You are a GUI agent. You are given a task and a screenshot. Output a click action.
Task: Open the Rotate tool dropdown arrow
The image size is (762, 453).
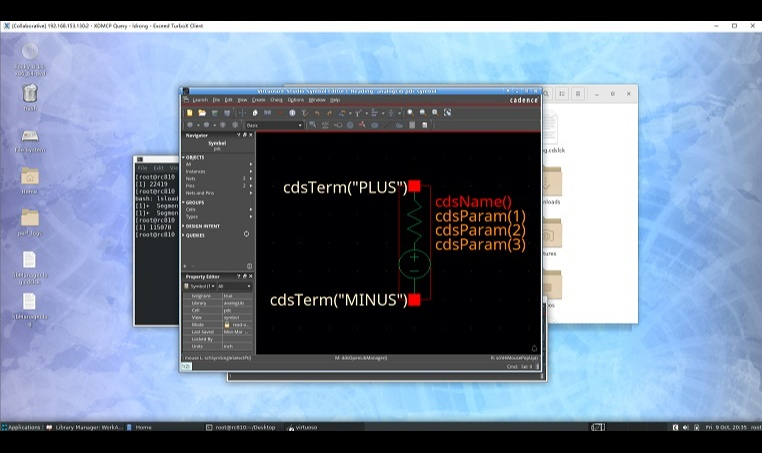[x=350, y=113]
